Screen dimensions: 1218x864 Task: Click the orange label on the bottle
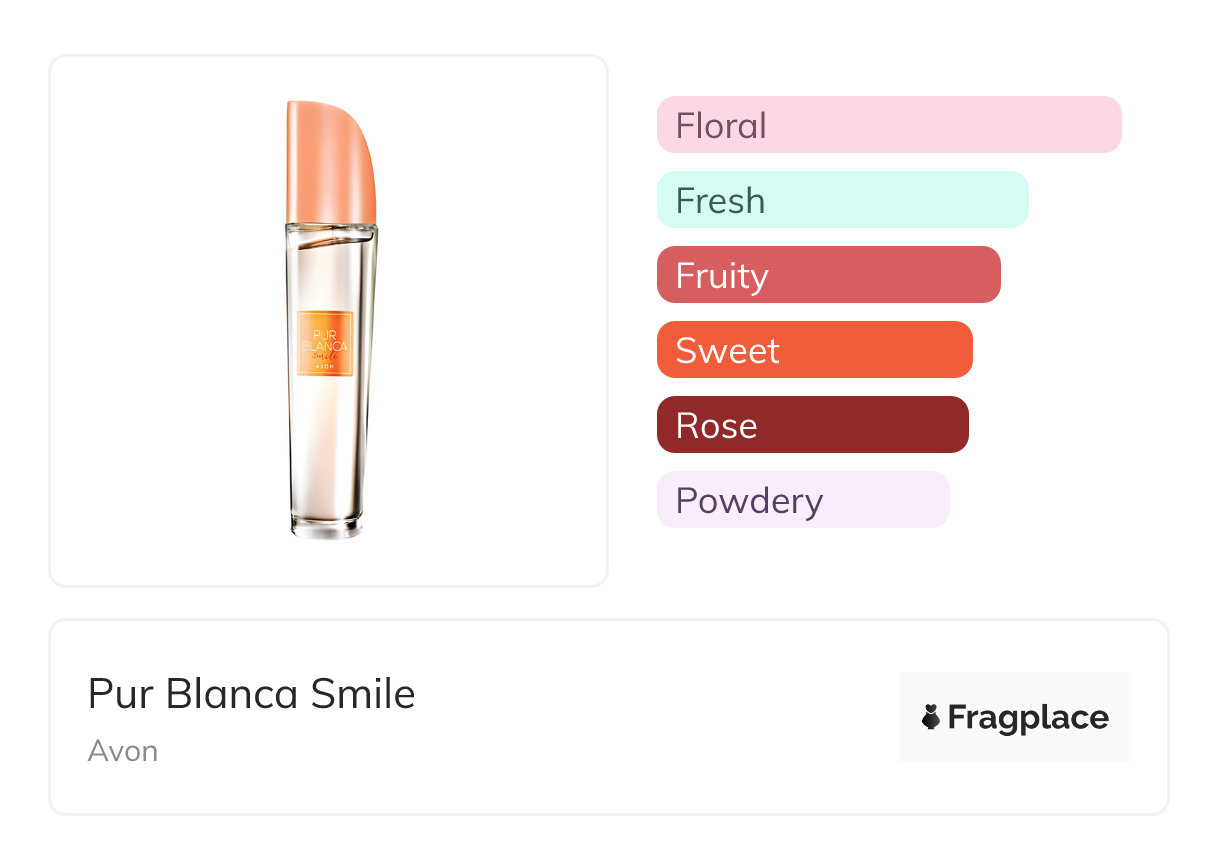325,343
